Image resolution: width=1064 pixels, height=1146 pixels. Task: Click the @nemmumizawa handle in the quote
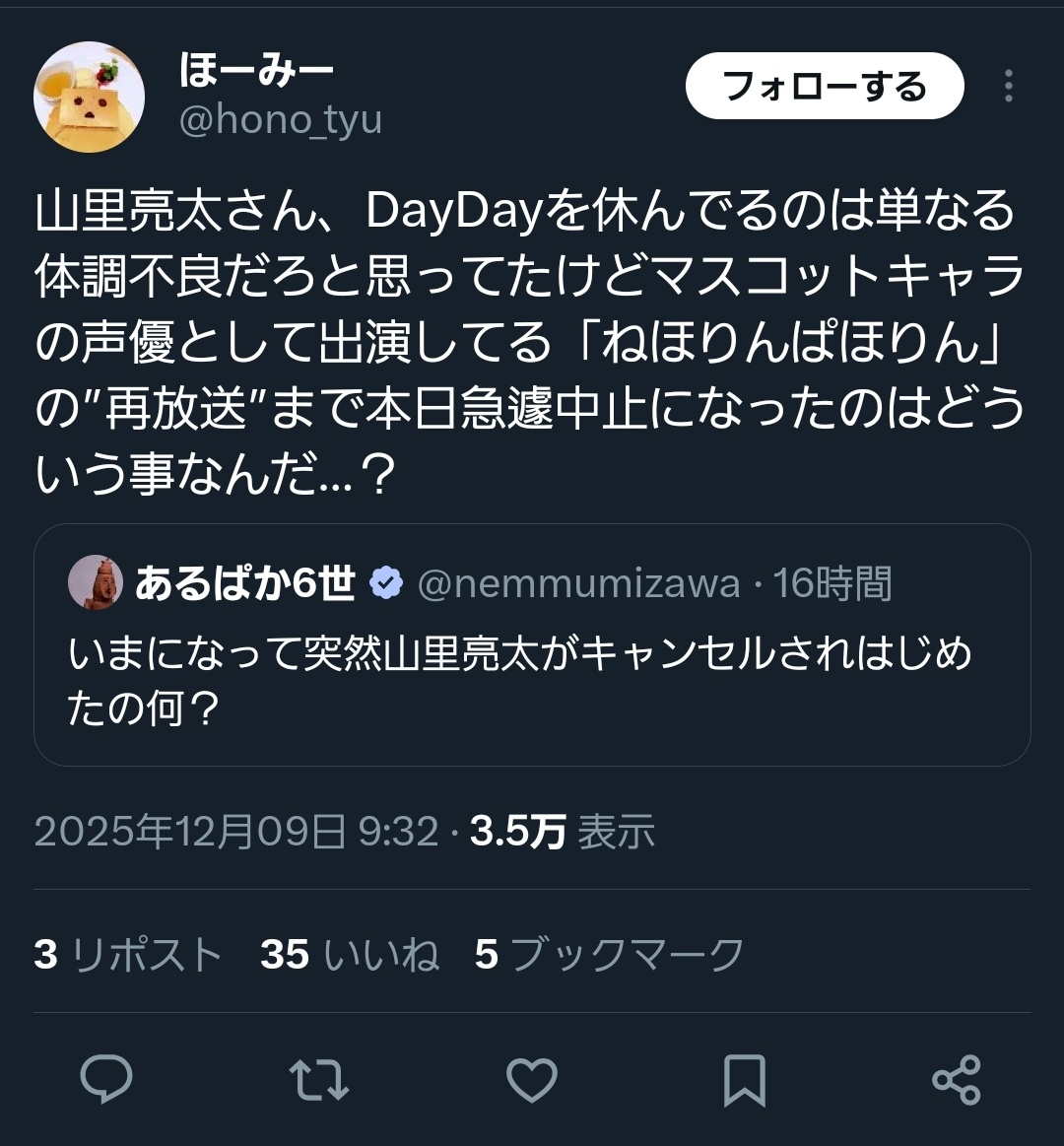(x=578, y=584)
